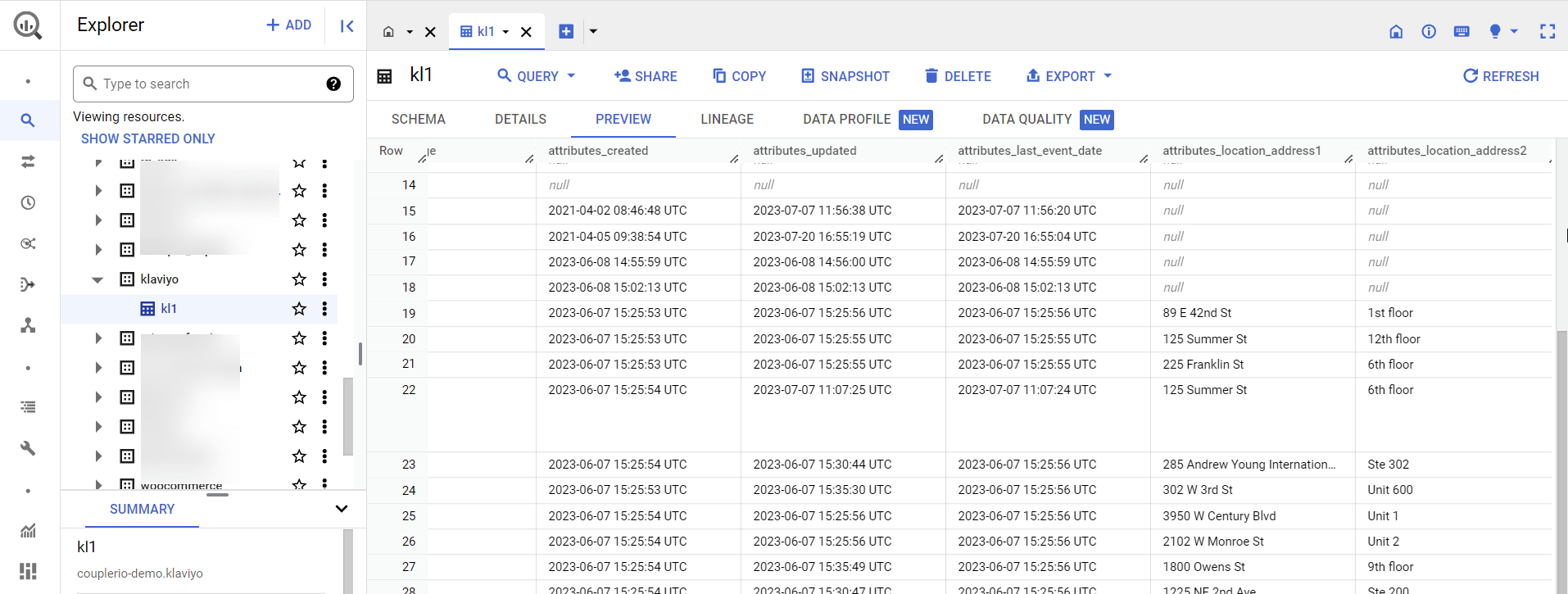
Task: Star the dataset just below kl1
Action: coord(299,338)
